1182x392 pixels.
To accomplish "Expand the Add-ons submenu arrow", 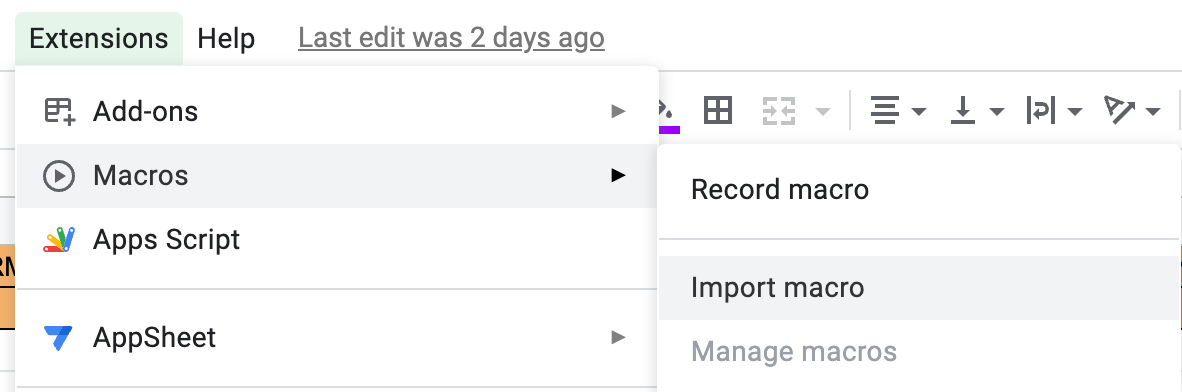I will point(618,112).
